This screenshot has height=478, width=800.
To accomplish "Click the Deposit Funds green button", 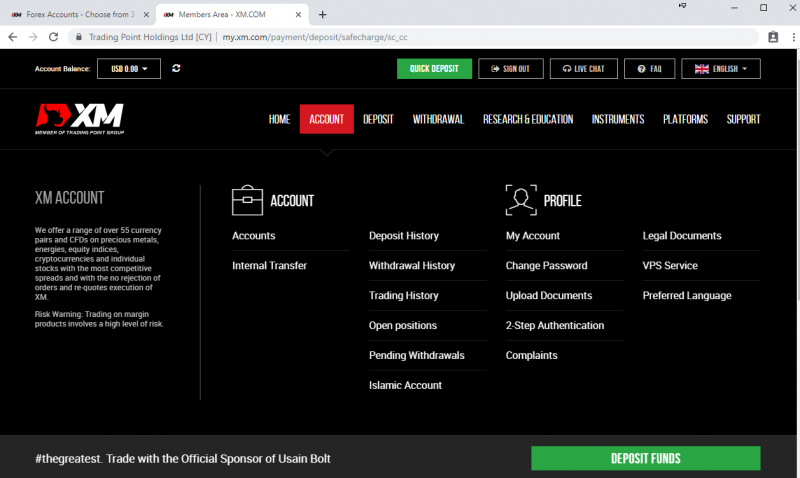I will point(646,458).
